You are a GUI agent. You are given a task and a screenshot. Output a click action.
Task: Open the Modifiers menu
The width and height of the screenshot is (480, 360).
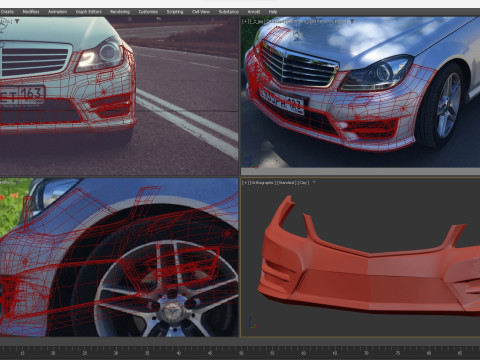[x=31, y=12]
